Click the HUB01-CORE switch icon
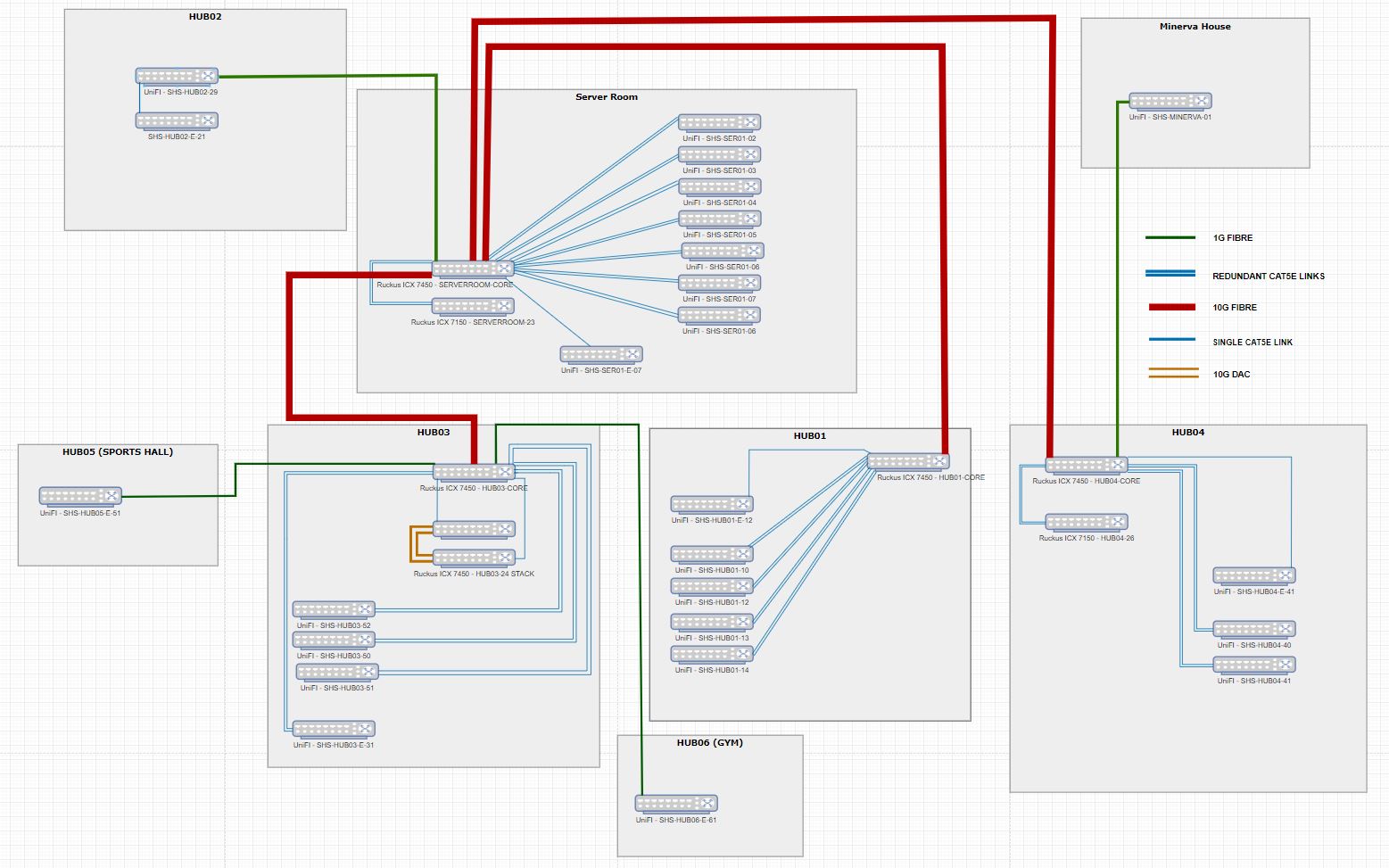This screenshot has height=868, width=1389. (908, 461)
